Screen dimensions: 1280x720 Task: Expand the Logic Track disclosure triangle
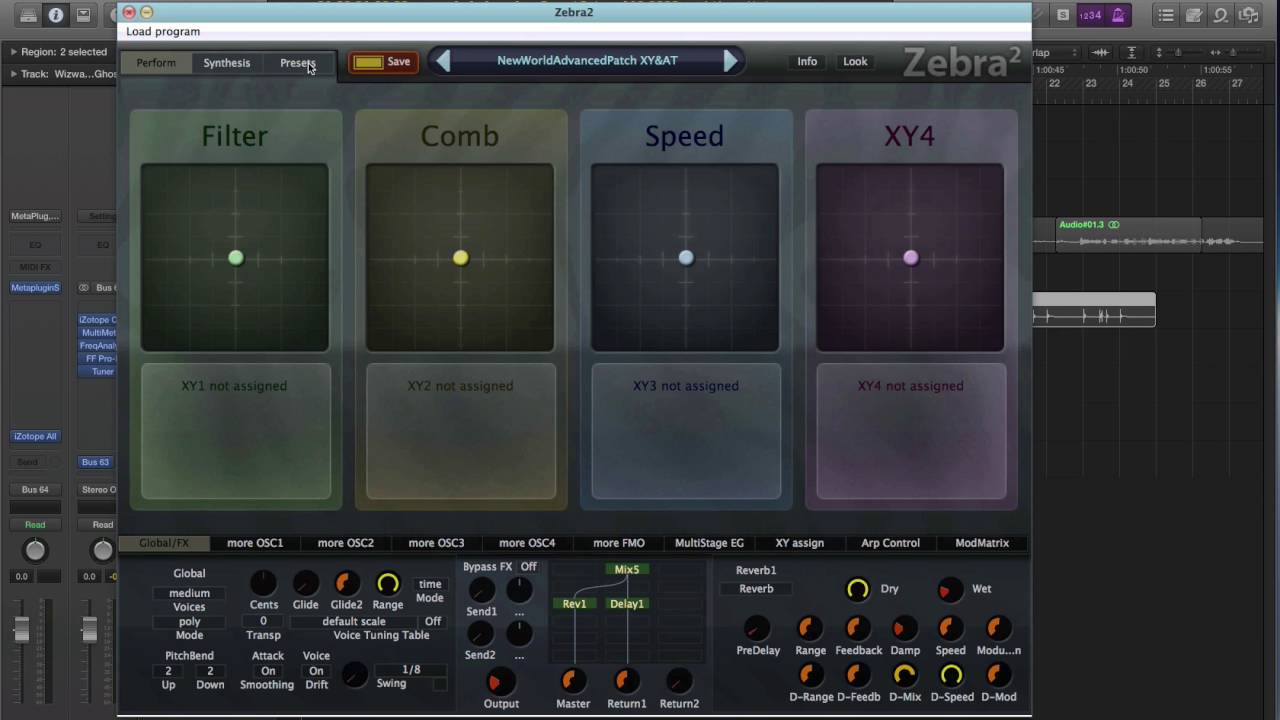pos(14,74)
